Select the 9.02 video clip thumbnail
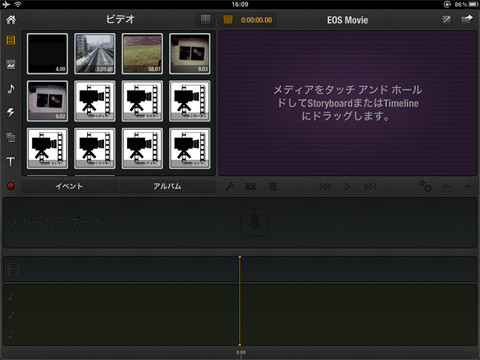The image size is (480, 360). (47, 101)
